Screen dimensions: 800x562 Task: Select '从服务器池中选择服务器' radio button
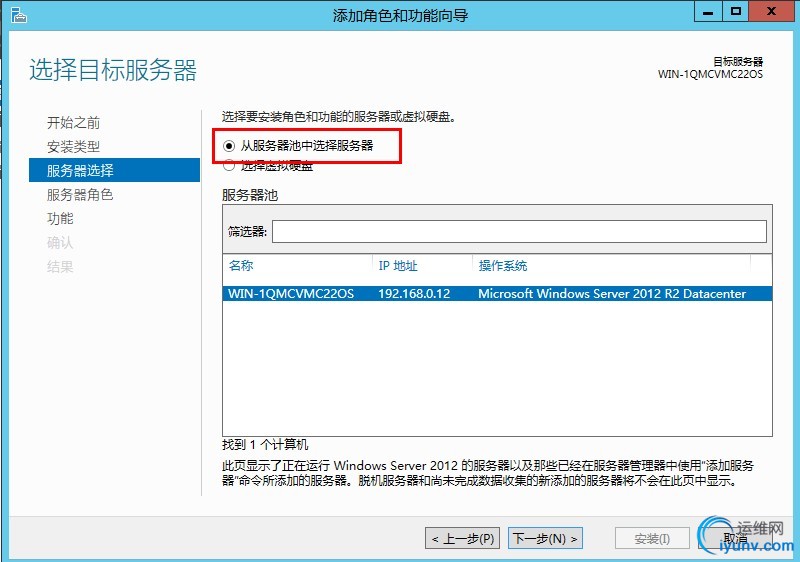(229, 146)
